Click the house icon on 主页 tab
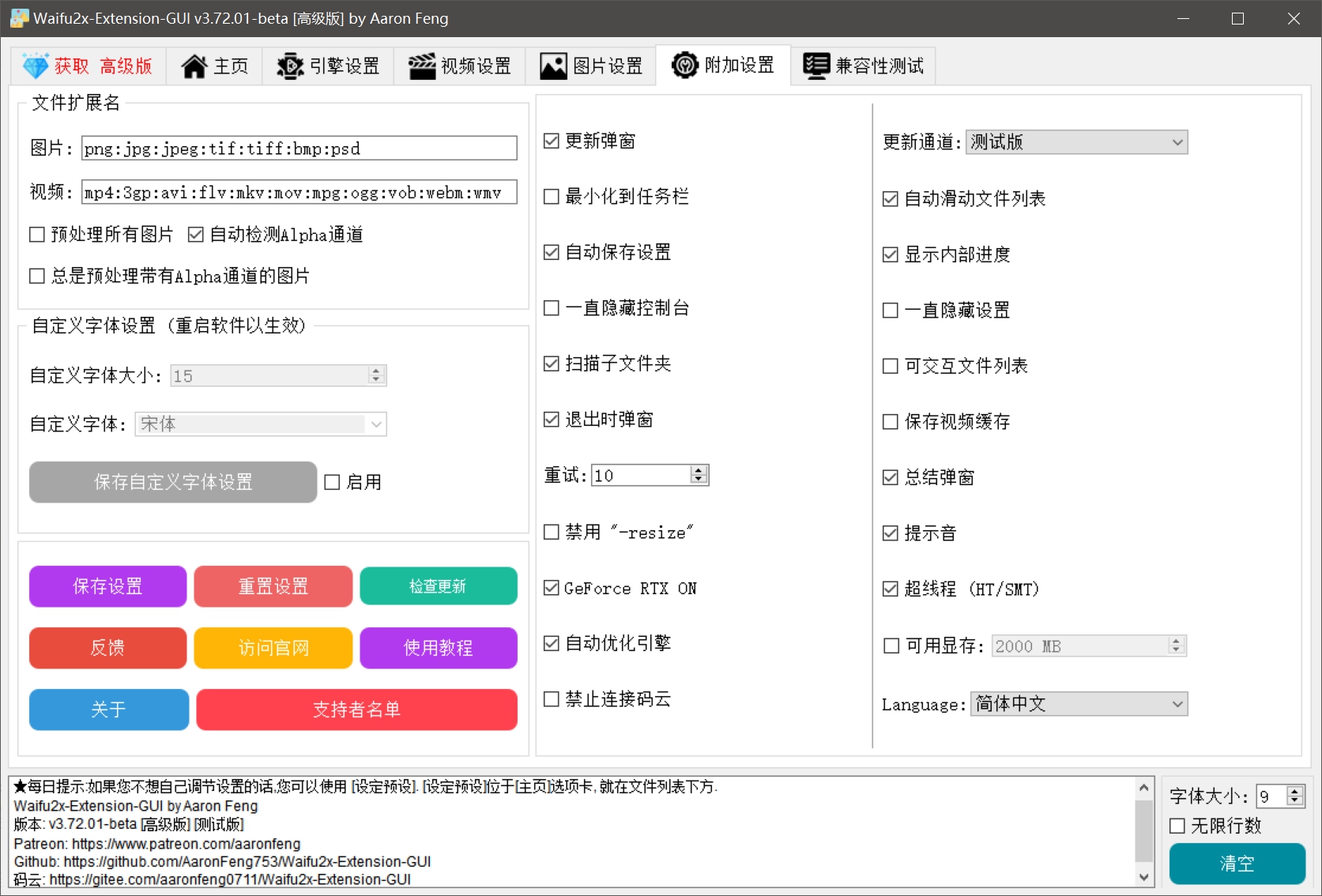 (x=194, y=66)
